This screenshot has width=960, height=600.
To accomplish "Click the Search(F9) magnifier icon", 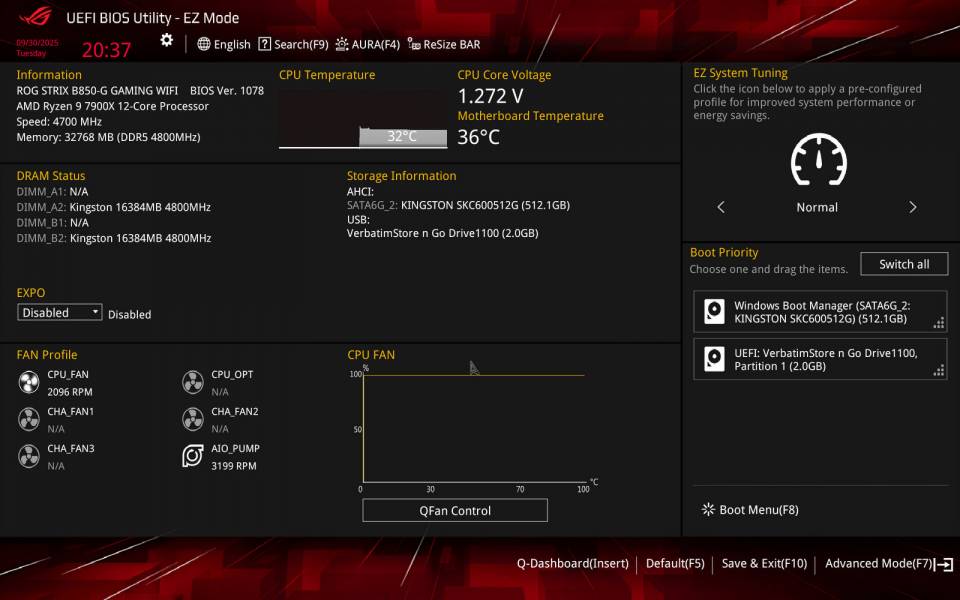I will [263, 44].
